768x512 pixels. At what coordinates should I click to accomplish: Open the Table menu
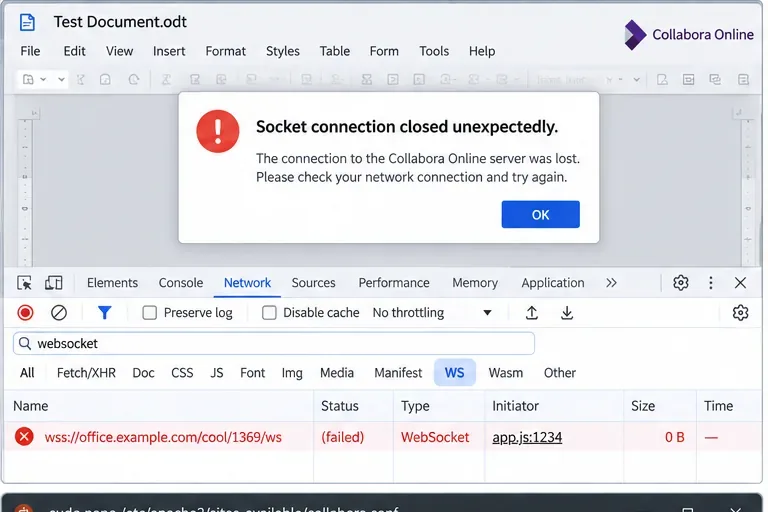tap(335, 51)
